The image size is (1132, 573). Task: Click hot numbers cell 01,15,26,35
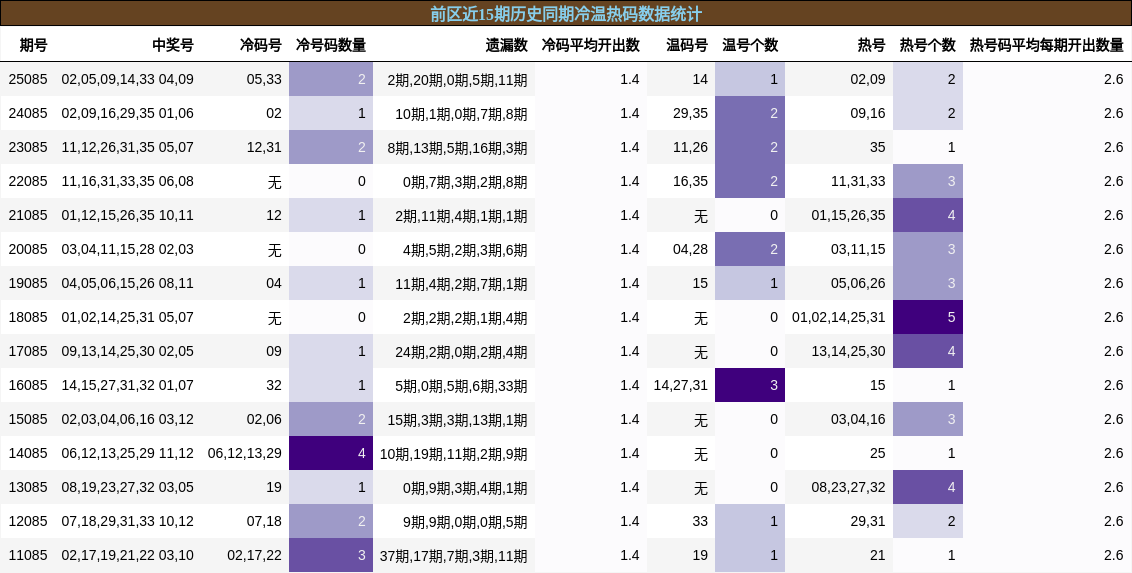point(848,215)
